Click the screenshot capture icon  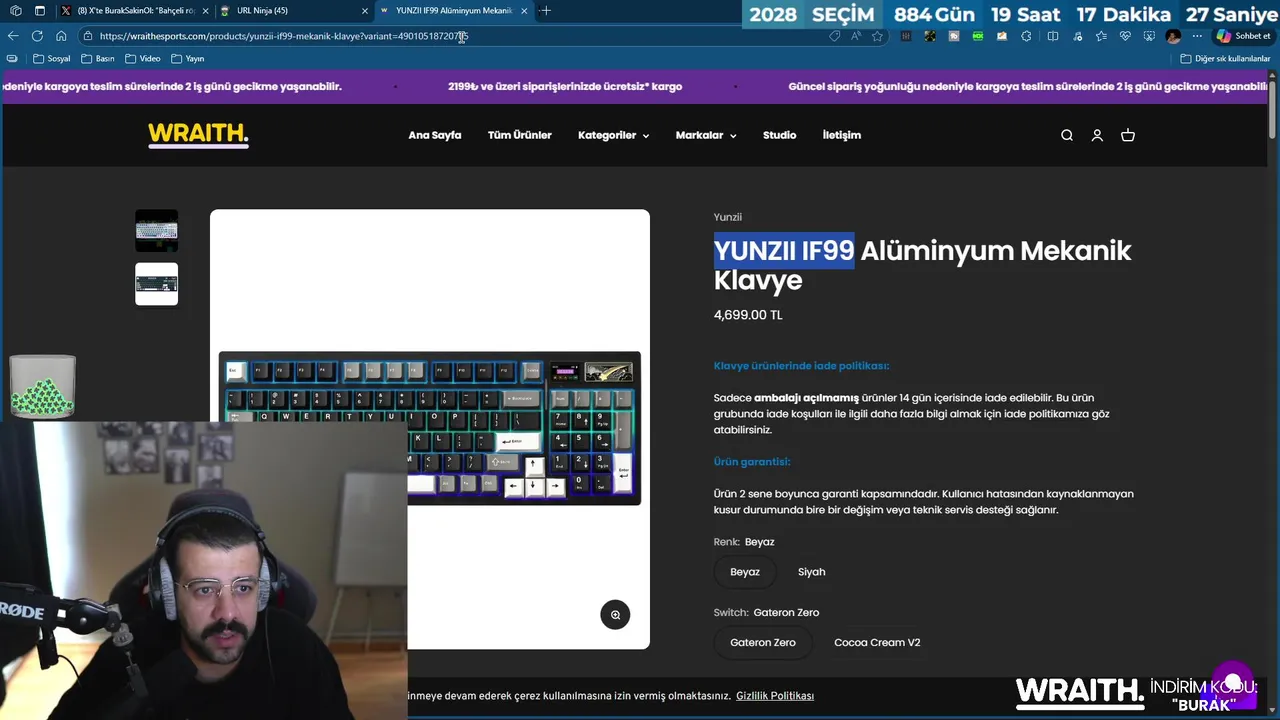(1149, 36)
